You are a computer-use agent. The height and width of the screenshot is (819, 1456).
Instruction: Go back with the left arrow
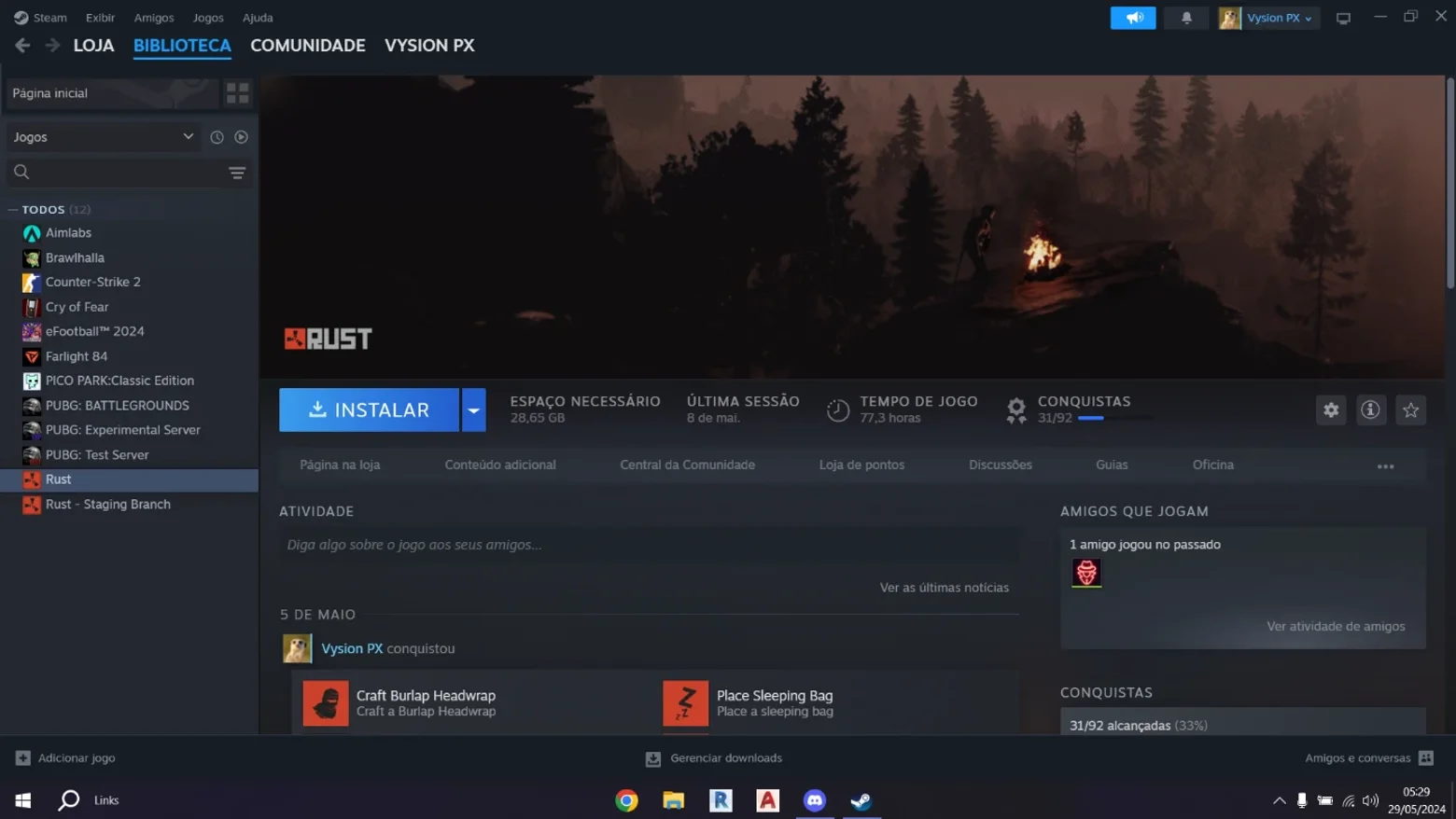[22, 45]
